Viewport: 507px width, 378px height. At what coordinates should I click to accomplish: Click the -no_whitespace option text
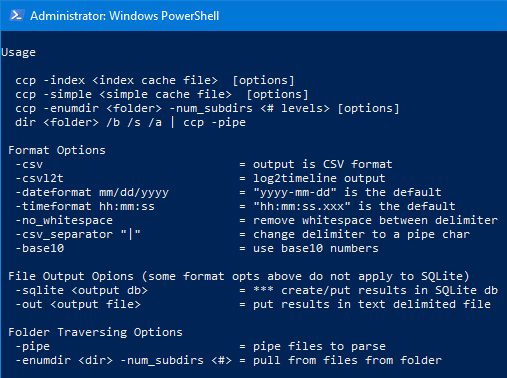tap(64, 221)
